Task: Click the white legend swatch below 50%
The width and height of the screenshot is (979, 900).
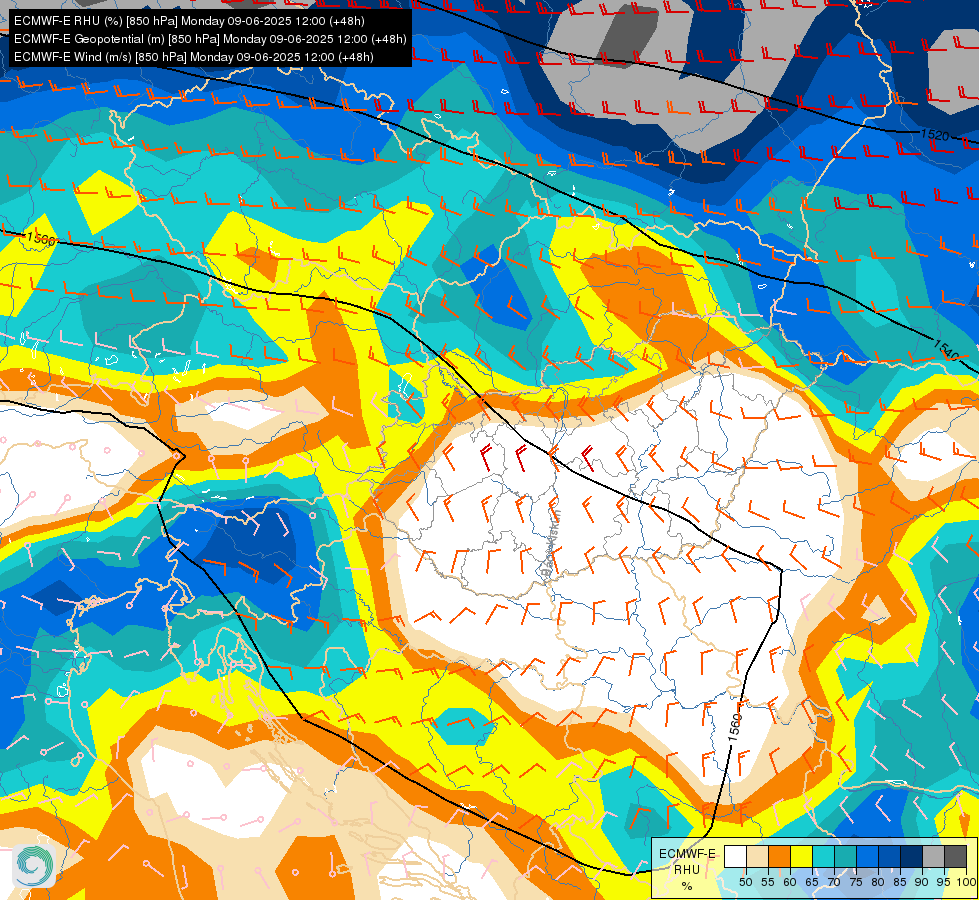Action: click(x=735, y=856)
